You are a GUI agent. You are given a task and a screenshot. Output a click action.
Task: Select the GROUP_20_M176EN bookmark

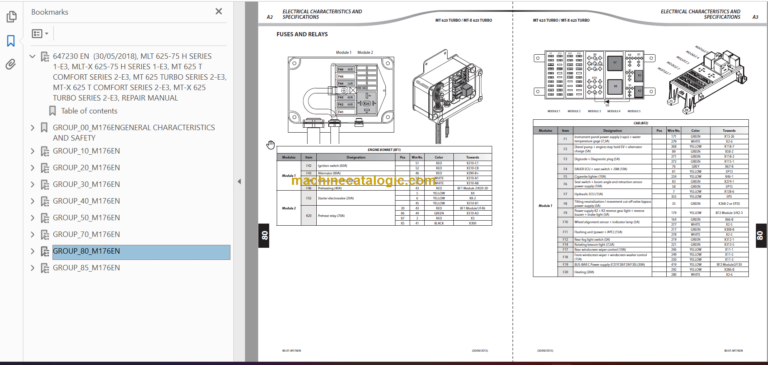coord(86,168)
